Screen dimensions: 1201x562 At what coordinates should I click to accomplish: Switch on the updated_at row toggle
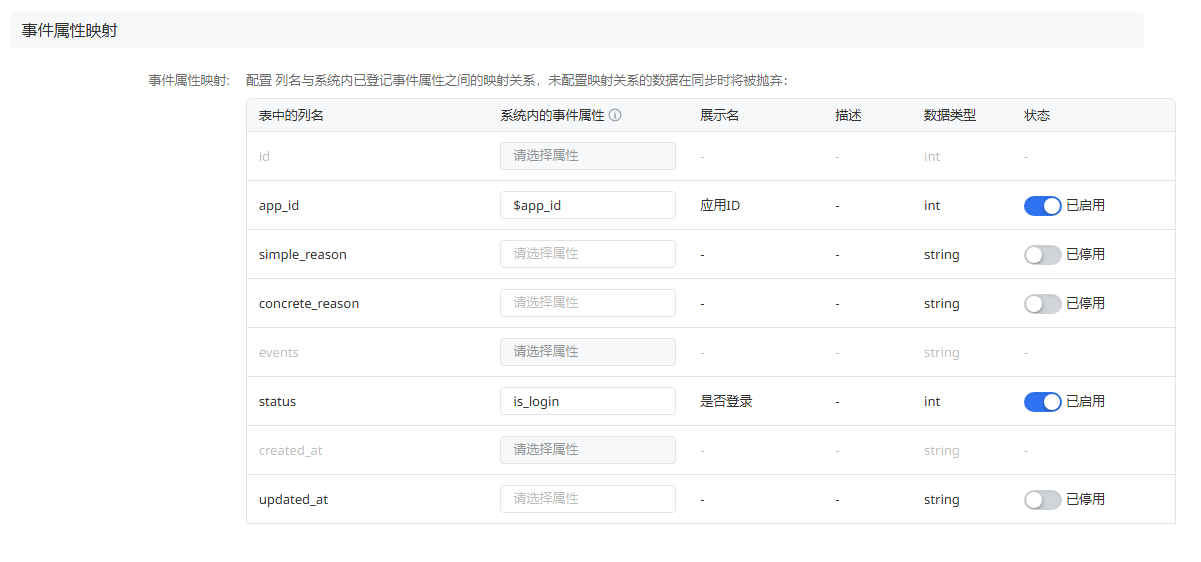1042,500
